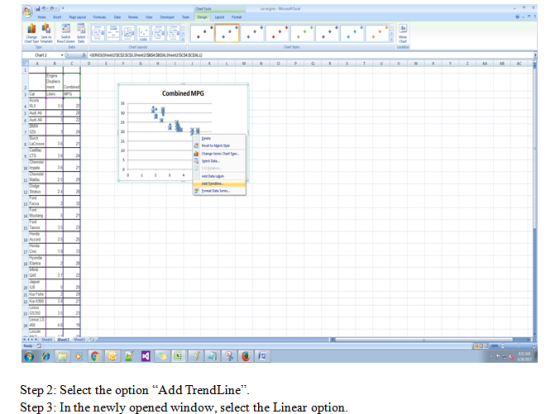Click the Redo icon in Quick Access toolbar

coord(52,8)
